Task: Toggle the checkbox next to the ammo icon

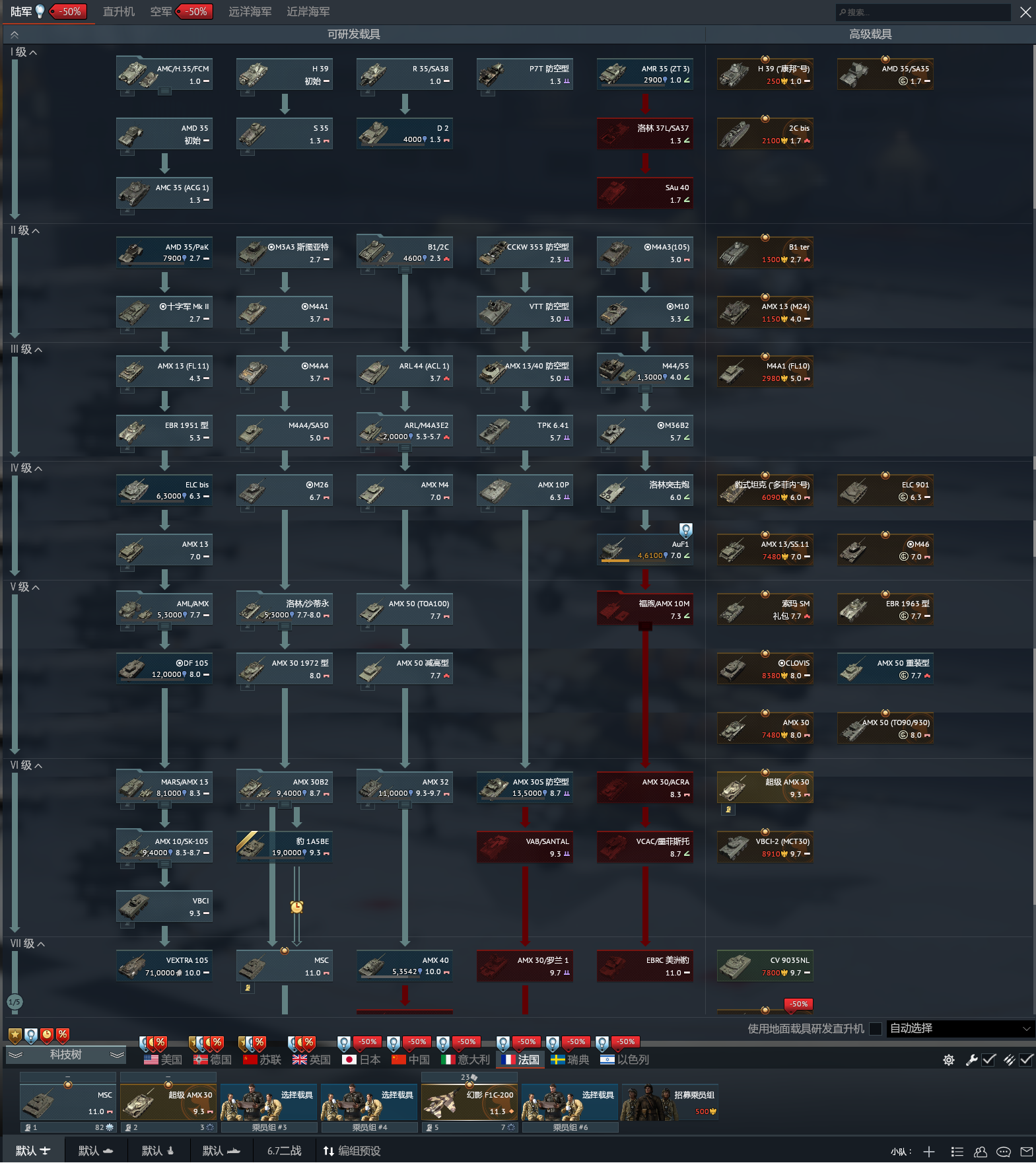Action: pos(1026,1060)
